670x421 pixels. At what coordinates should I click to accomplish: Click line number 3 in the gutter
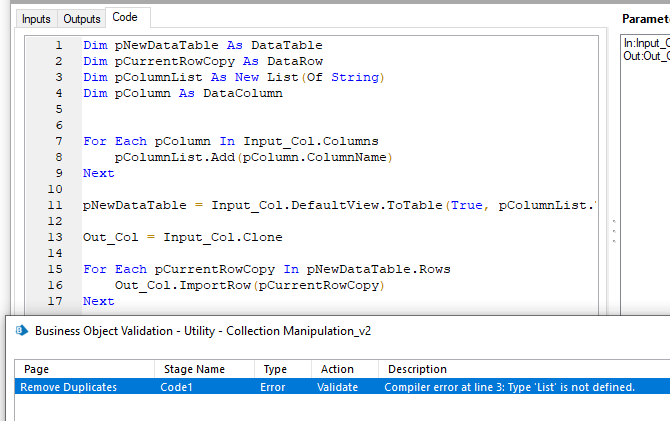(59, 77)
